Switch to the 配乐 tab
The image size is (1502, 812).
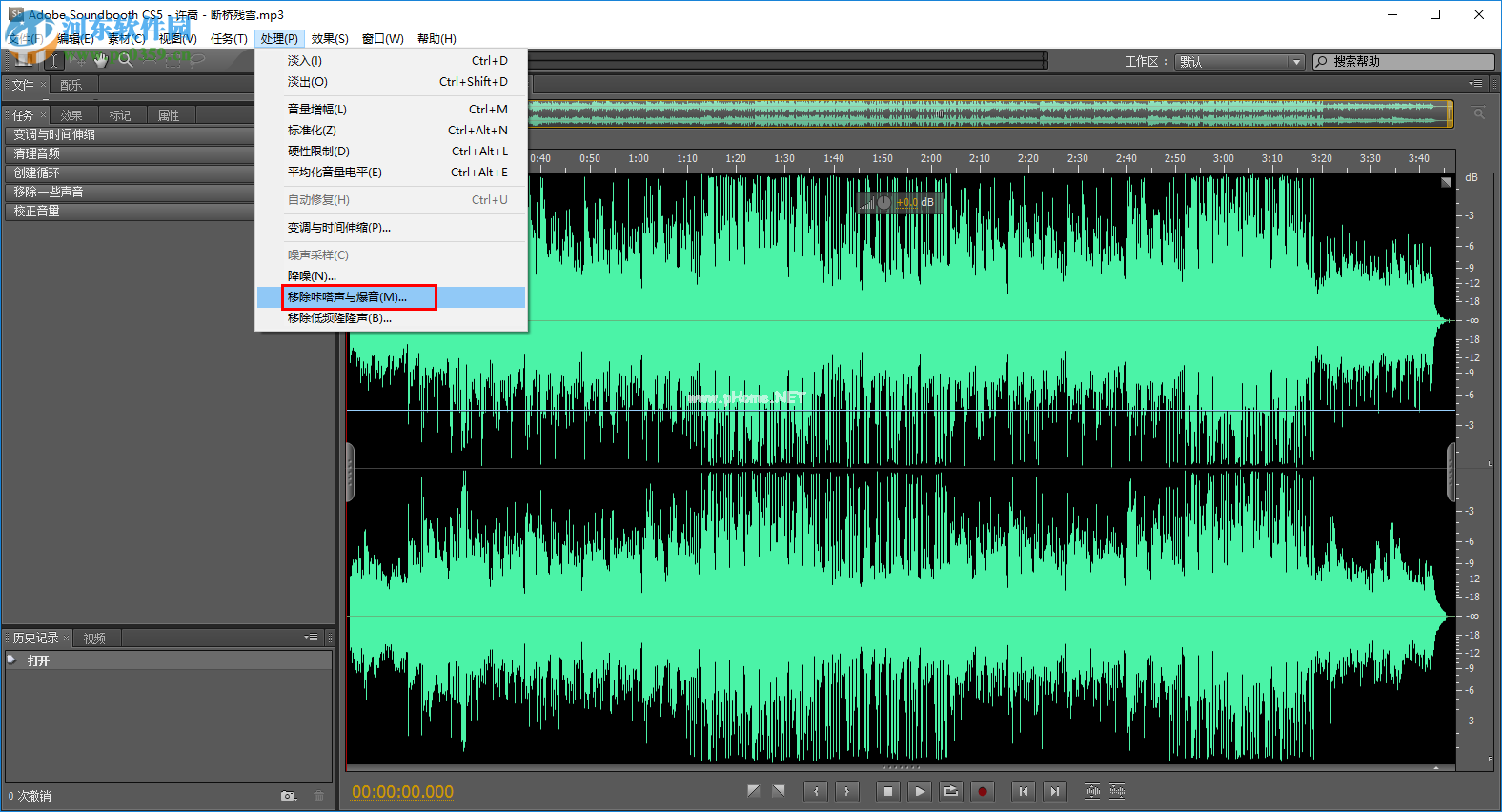(x=71, y=85)
